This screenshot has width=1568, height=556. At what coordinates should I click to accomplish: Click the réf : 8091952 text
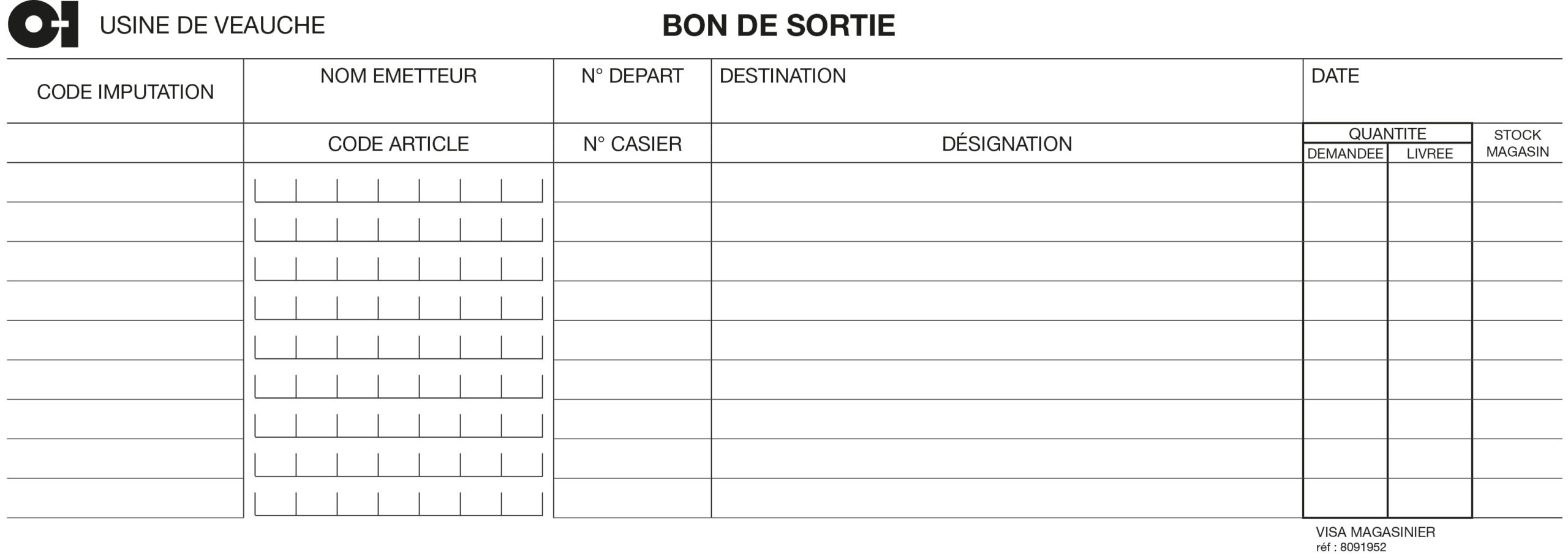(x=1351, y=547)
